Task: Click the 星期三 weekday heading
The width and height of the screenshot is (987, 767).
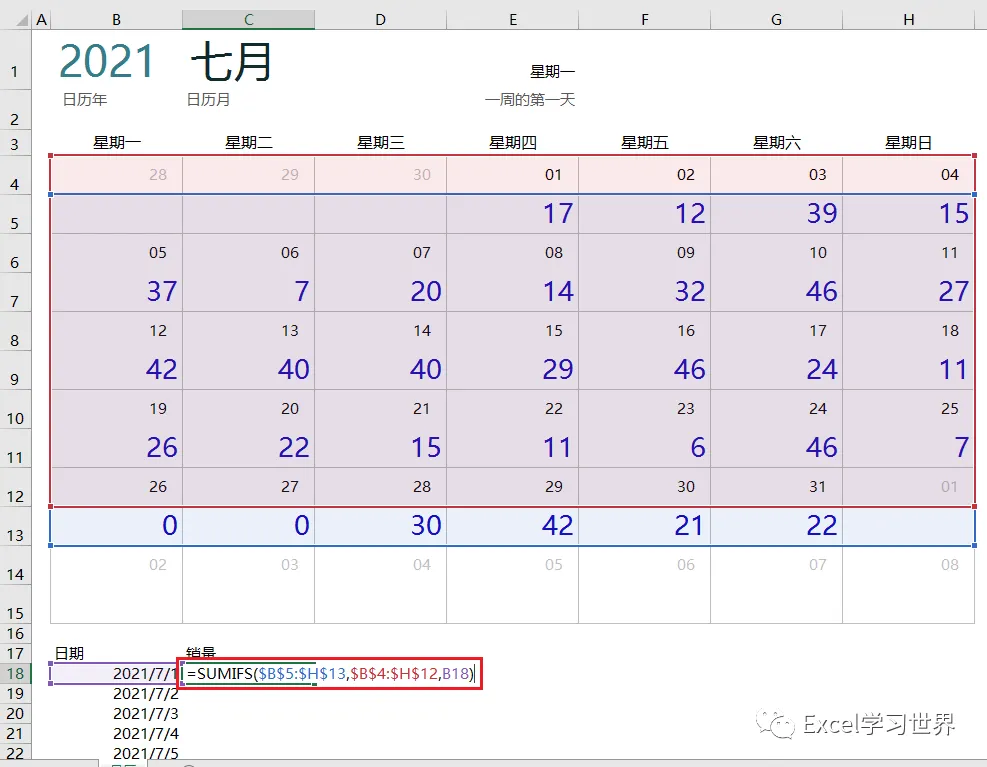Action: [380, 143]
